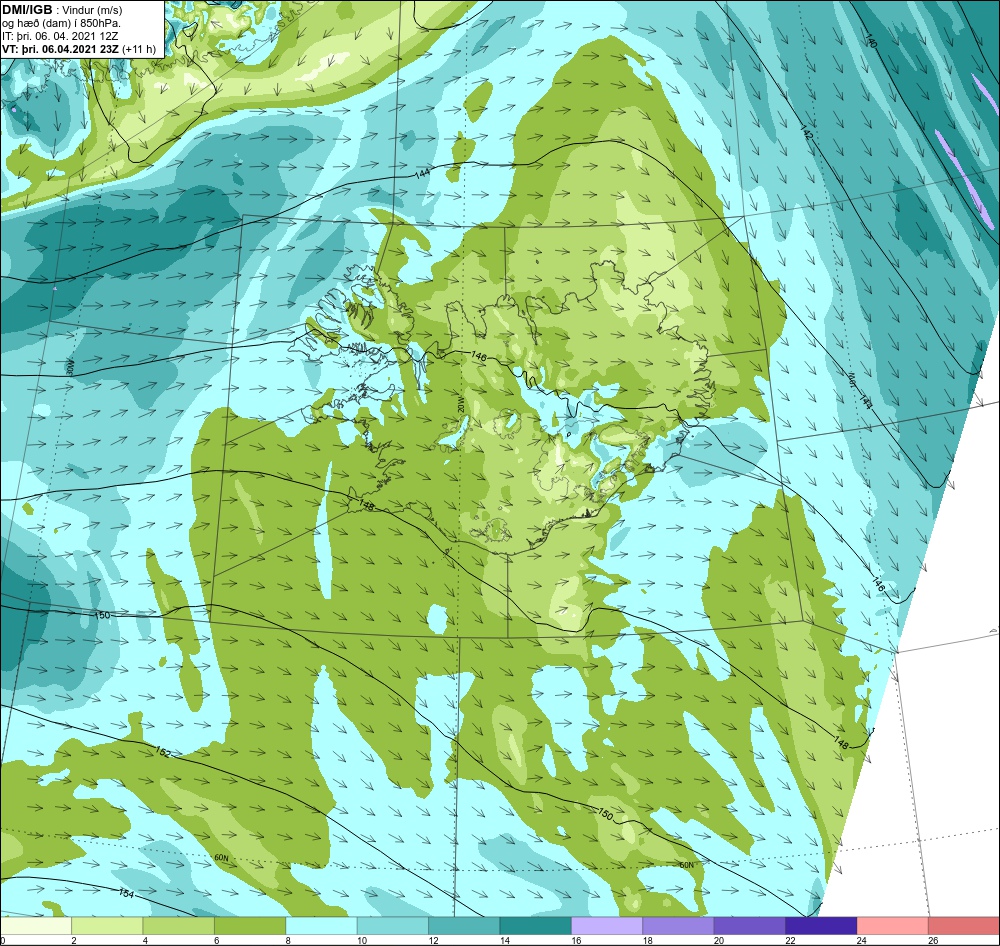The image size is (1000, 946).
Task: Click the '20W' longitude label
Action: click(460, 406)
